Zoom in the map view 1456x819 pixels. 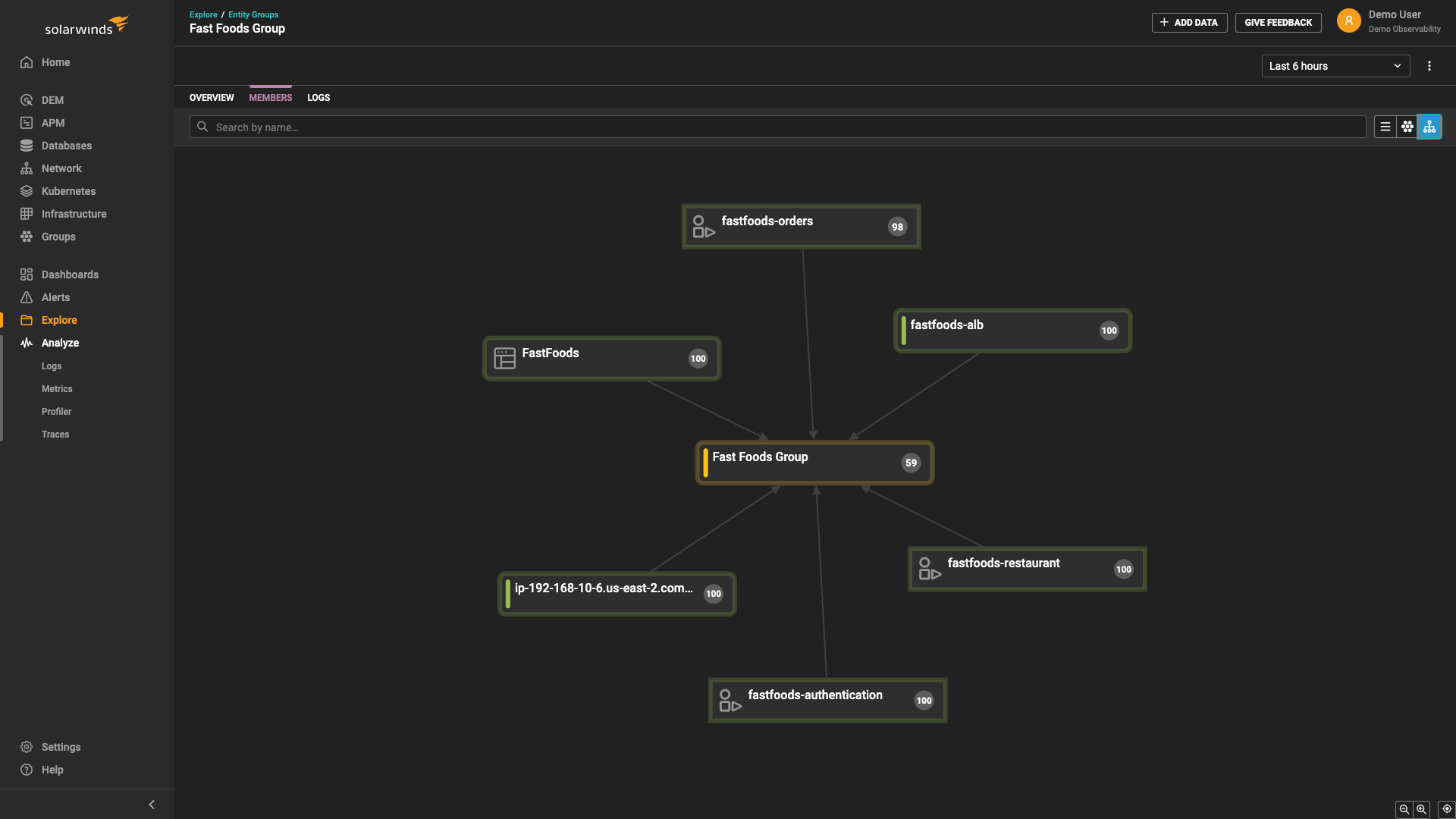[x=1421, y=809]
